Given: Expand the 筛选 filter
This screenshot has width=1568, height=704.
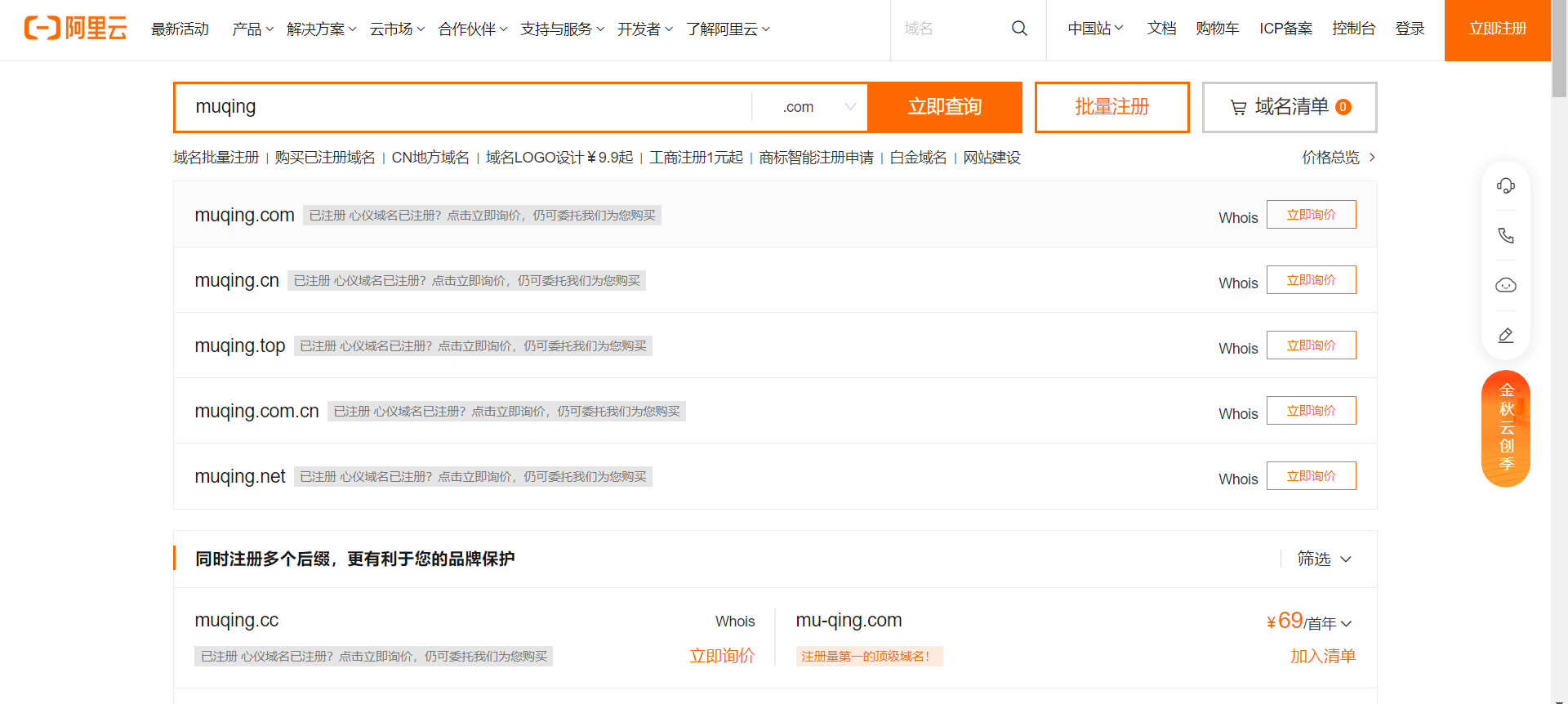Looking at the screenshot, I should [x=1325, y=559].
